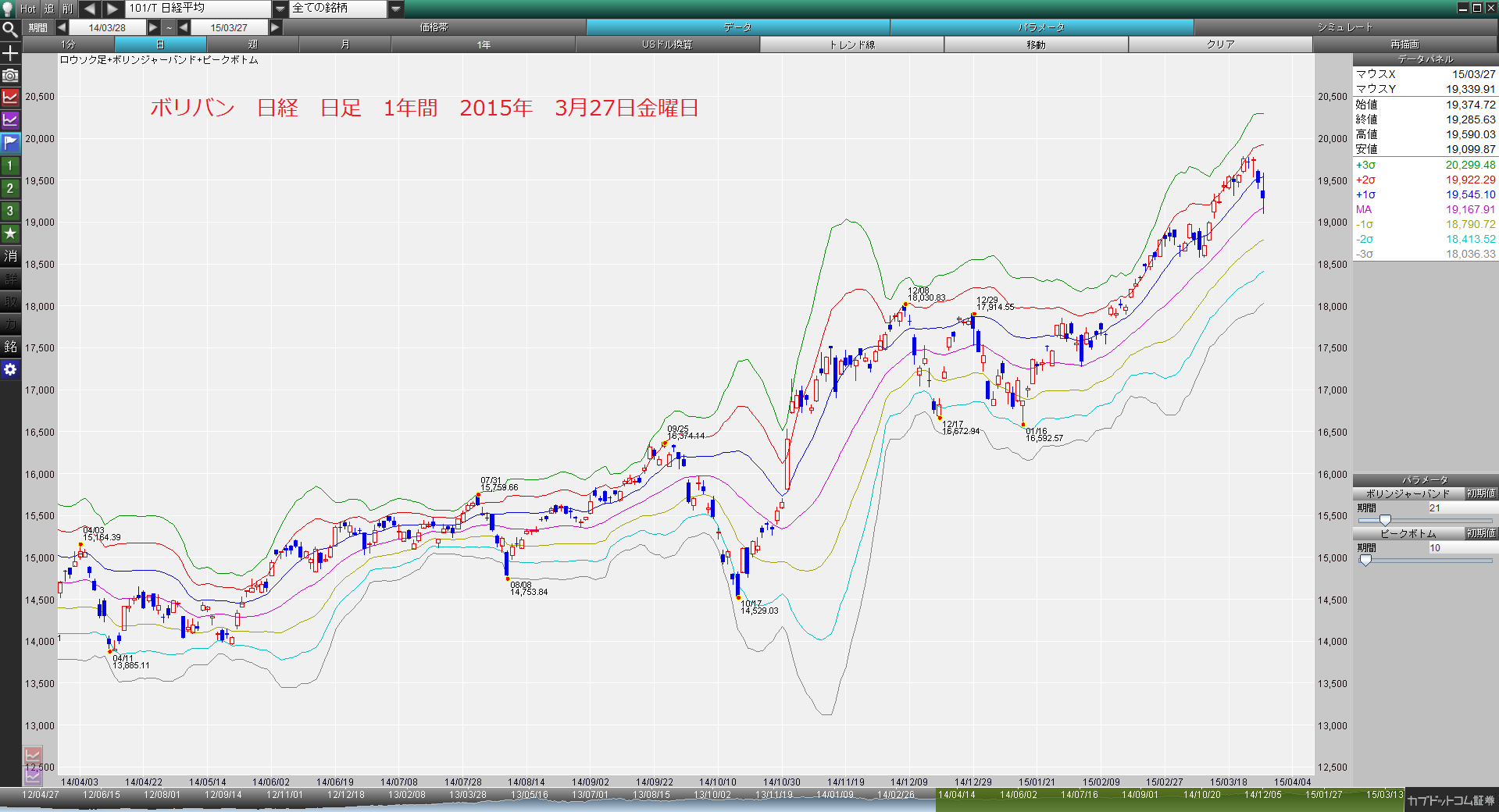Click the 再描画 redraw button
1499x812 pixels.
coord(1404,45)
